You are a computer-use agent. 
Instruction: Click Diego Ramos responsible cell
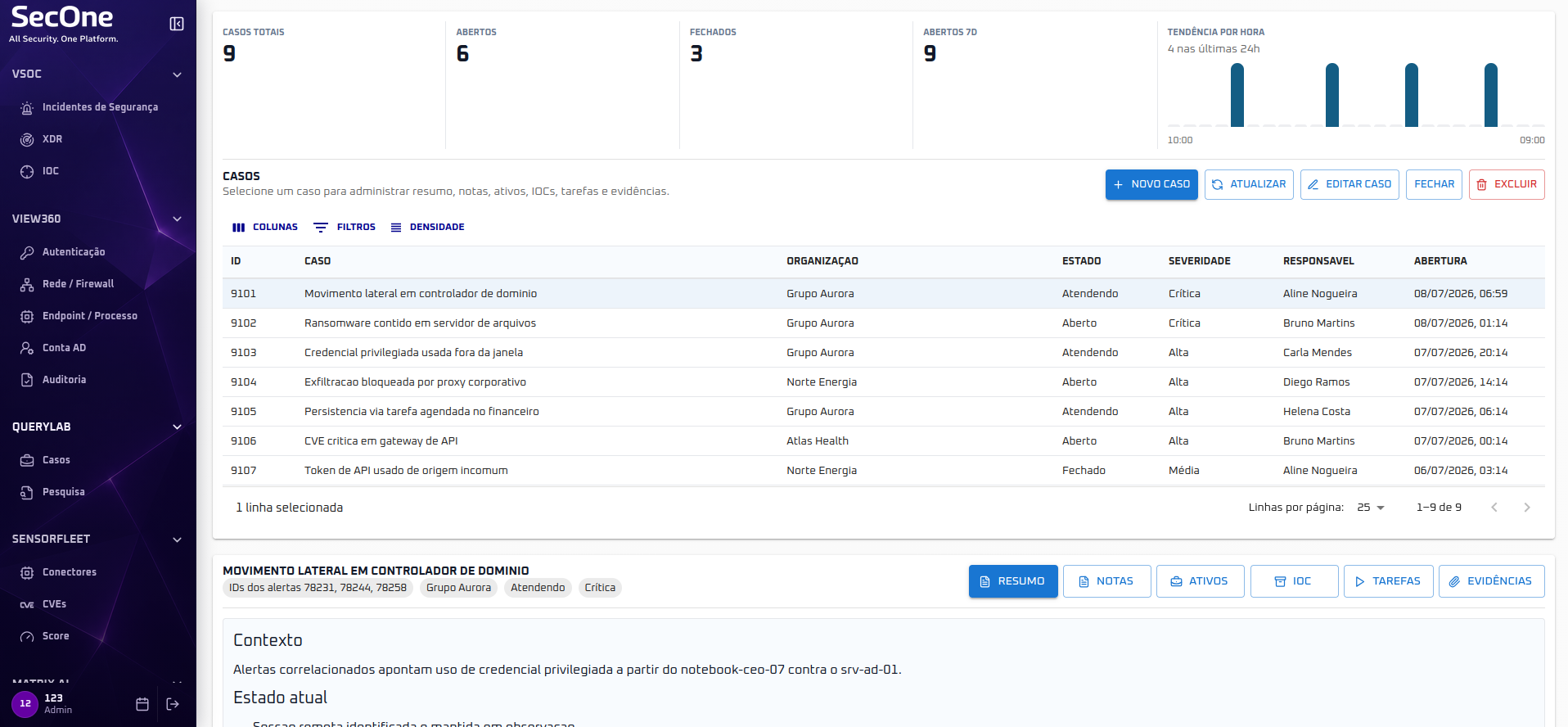coord(1316,382)
